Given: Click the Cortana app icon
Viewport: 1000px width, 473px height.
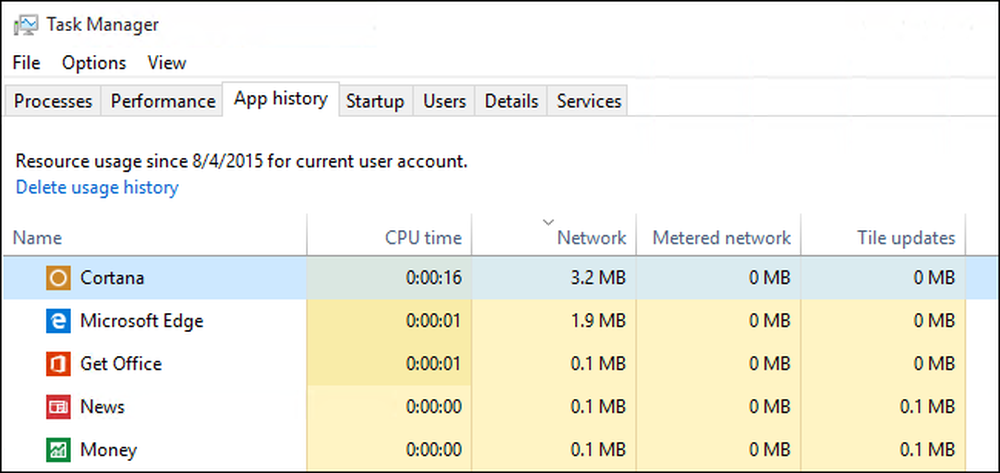Looking at the screenshot, I should (x=58, y=278).
